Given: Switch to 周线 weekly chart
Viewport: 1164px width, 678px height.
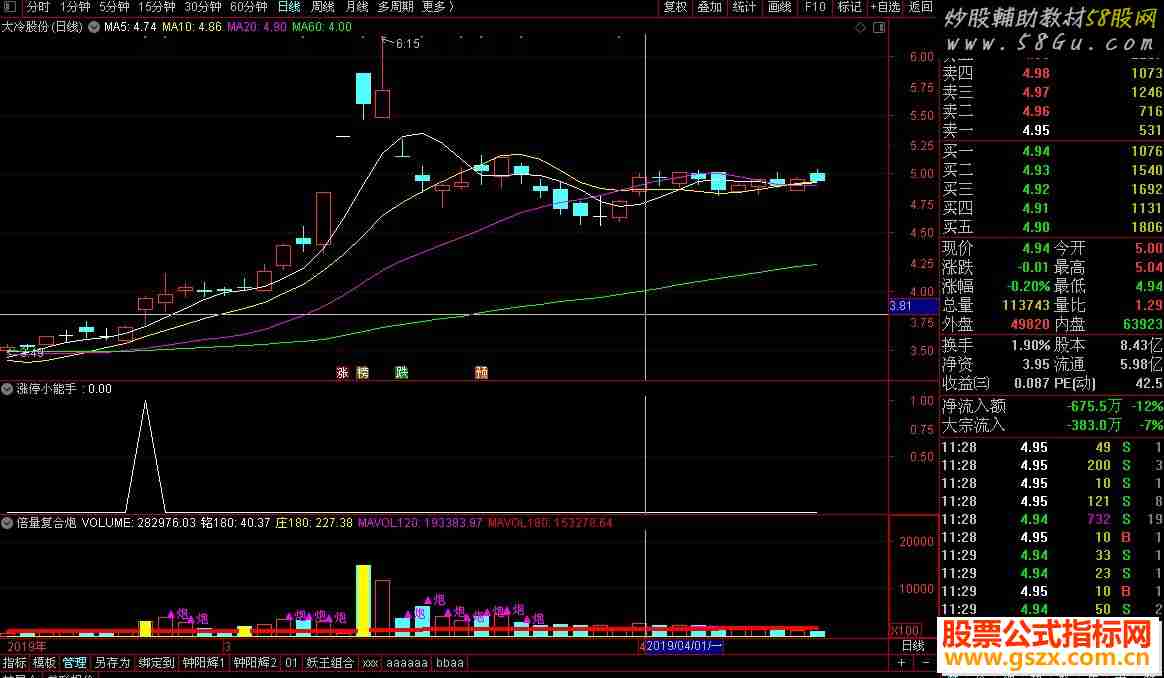Looking at the screenshot, I should tap(323, 7).
